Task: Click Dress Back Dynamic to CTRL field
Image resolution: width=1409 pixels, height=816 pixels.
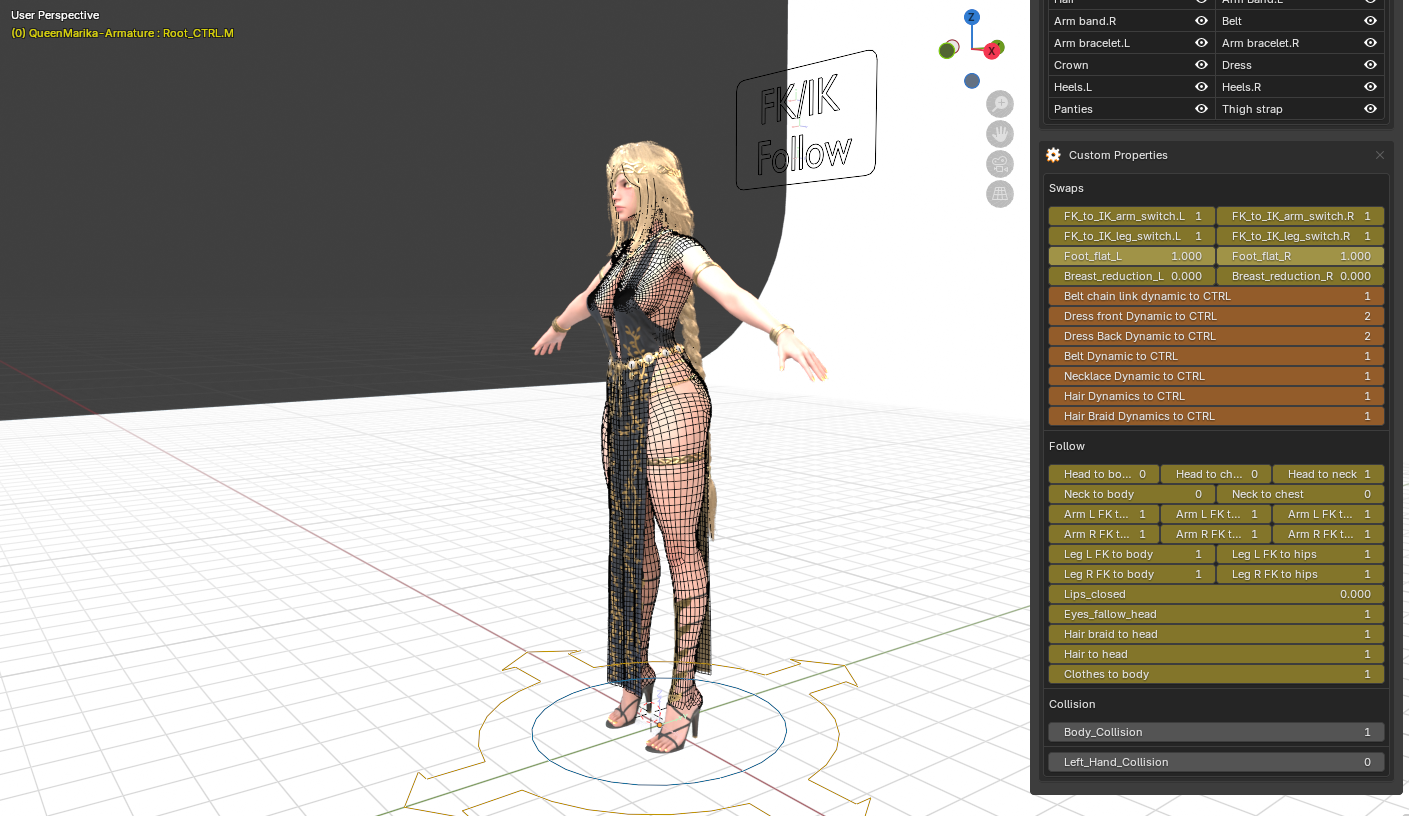Action: click(1216, 336)
